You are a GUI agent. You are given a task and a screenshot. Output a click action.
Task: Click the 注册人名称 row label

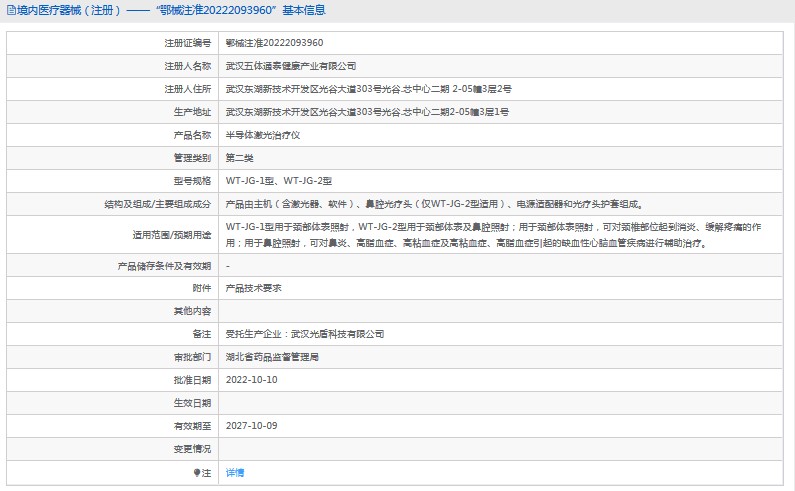click(x=188, y=66)
